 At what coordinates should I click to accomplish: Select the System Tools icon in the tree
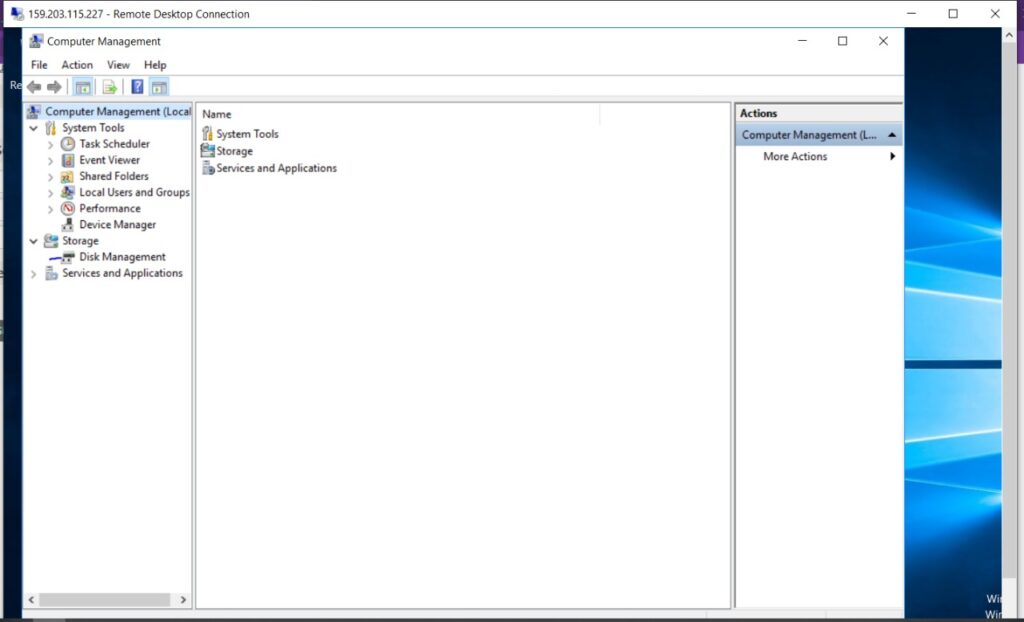(51, 128)
